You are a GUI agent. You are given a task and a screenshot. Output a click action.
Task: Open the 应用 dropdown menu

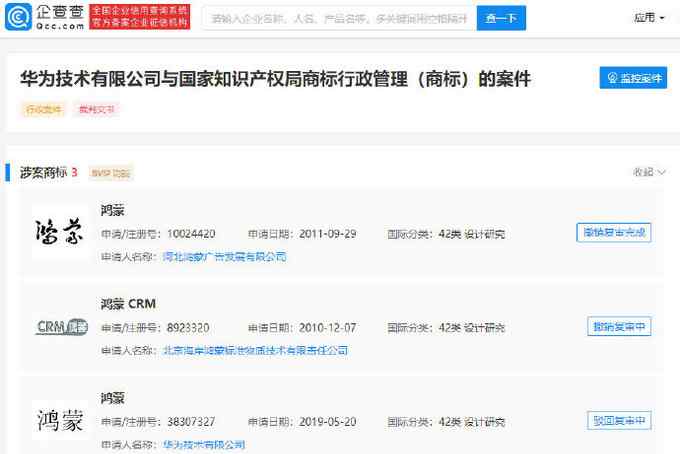coord(649,18)
